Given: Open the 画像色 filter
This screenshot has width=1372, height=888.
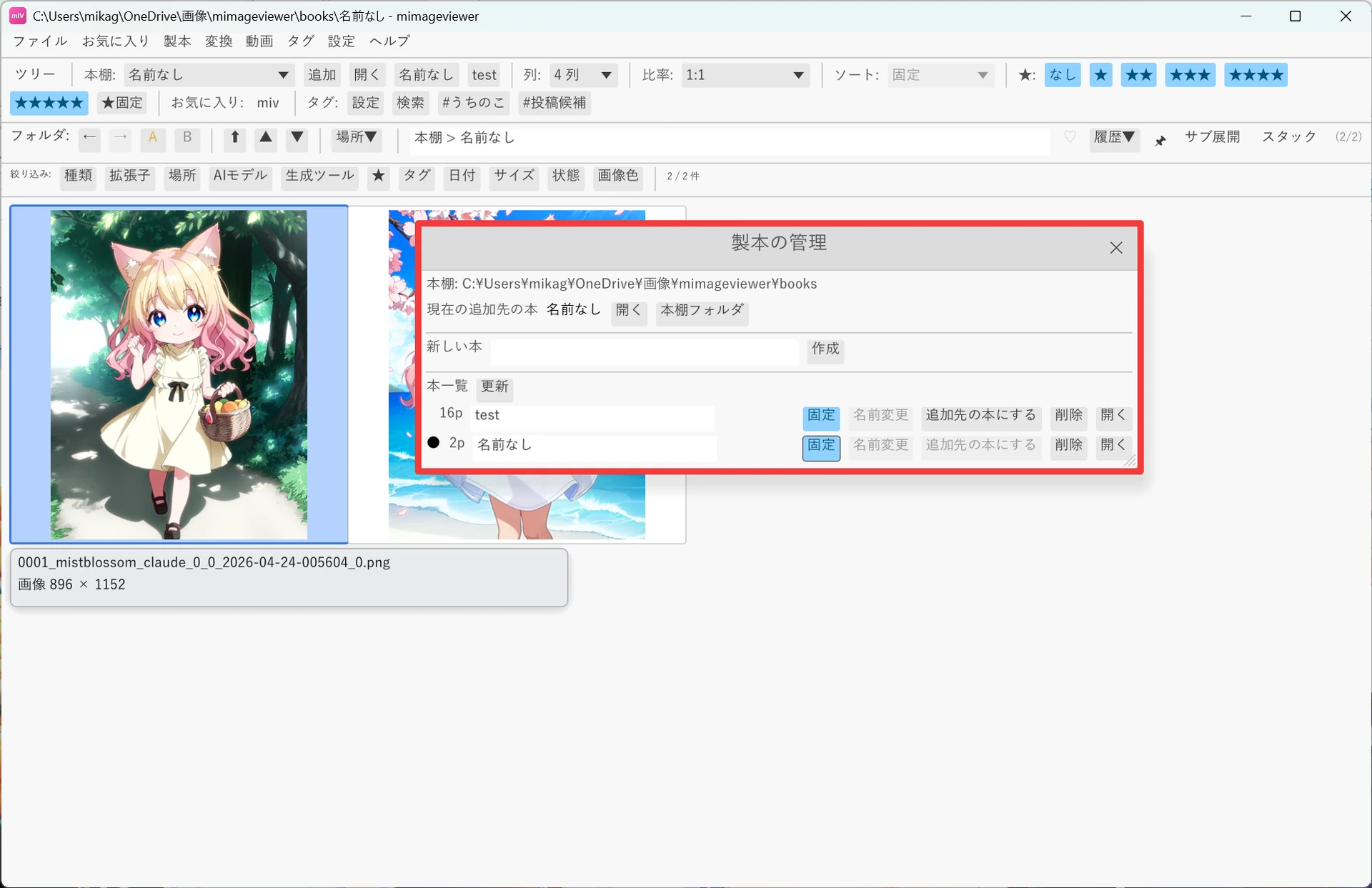Looking at the screenshot, I should [618, 176].
